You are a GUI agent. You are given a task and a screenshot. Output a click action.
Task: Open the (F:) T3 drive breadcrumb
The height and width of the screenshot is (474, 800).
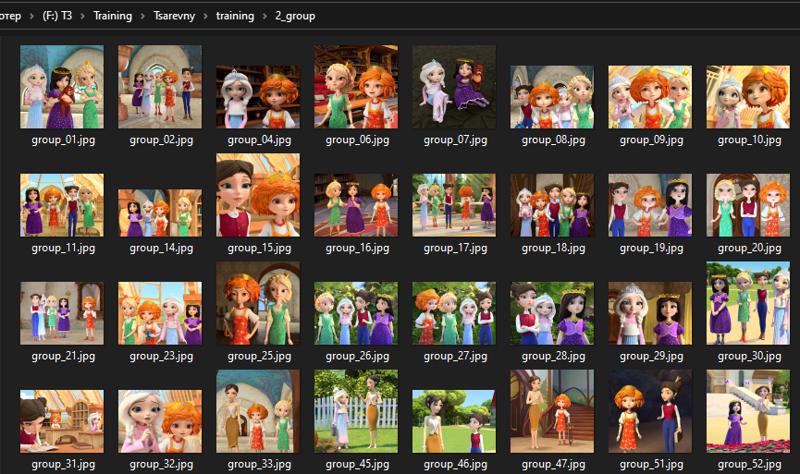[57, 16]
